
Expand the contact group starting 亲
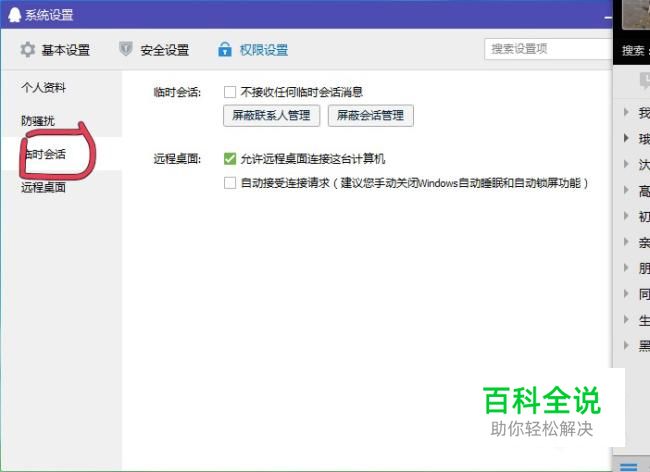pyautogui.click(x=626, y=242)
